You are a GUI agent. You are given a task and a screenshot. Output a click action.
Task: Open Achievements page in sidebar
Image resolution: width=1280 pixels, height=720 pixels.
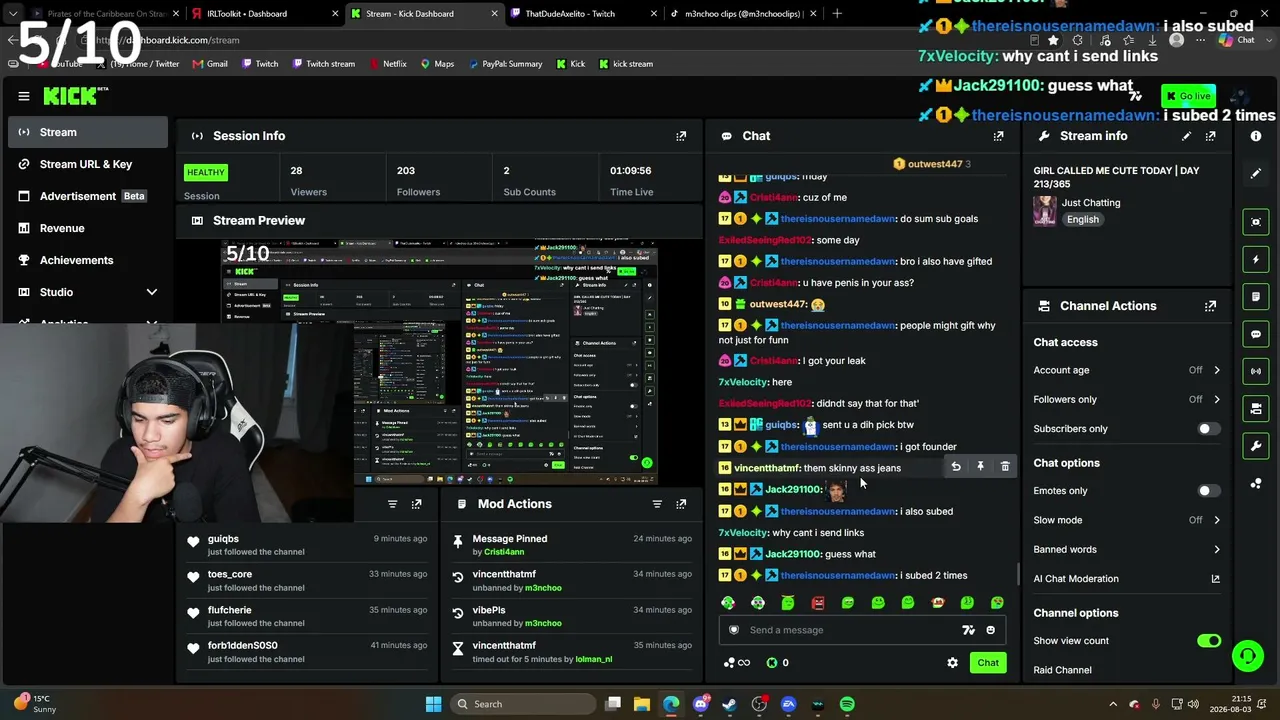pyautogui.click(x=88, y=260)
